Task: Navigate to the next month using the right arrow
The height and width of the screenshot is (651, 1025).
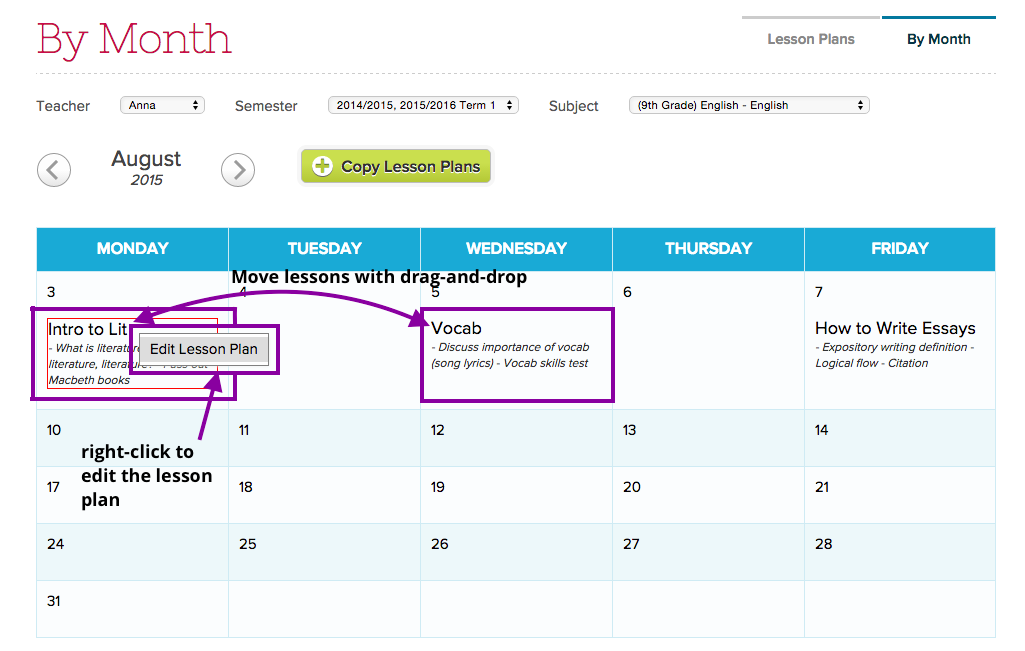Action: [238, 169]
